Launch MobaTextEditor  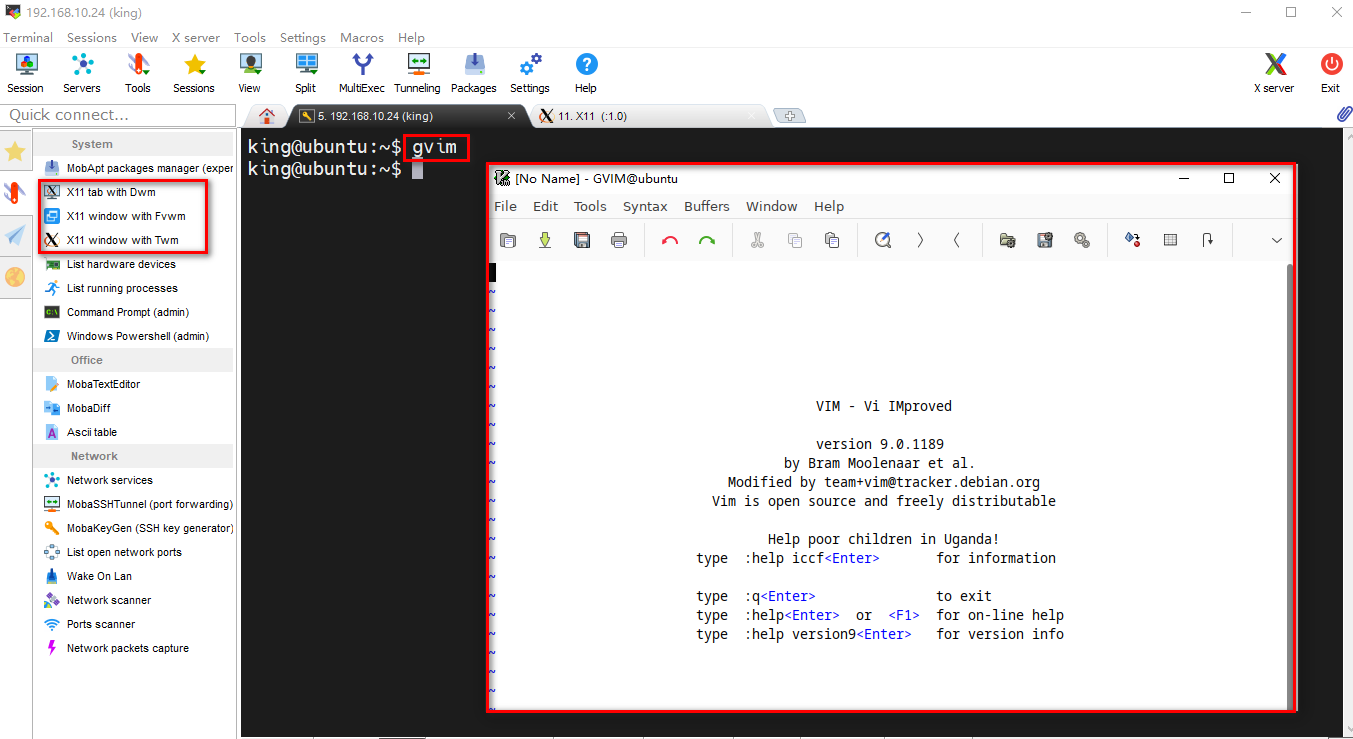click(x=103, y=384)
